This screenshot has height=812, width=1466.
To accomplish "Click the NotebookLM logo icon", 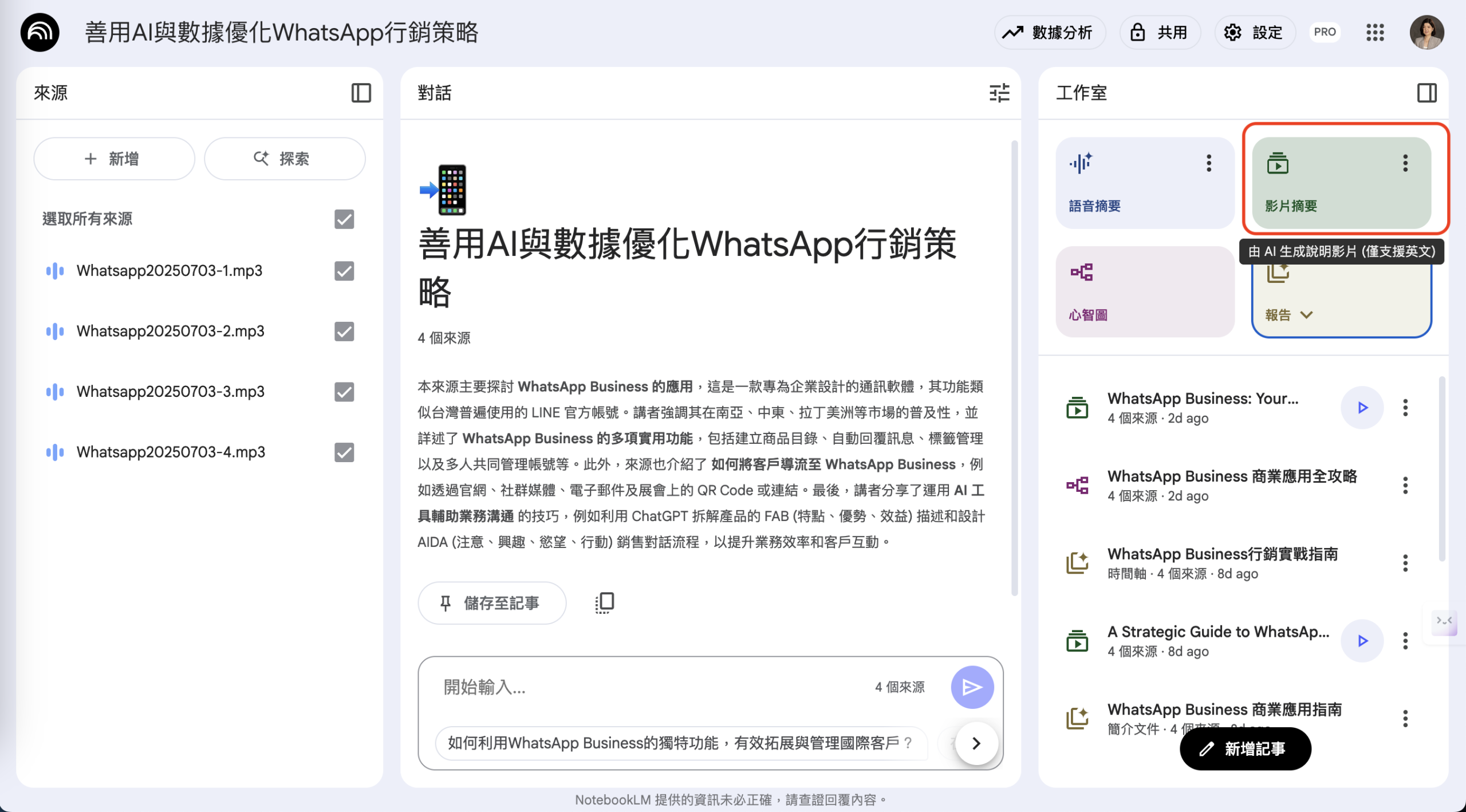I will (x=40, y=33).
